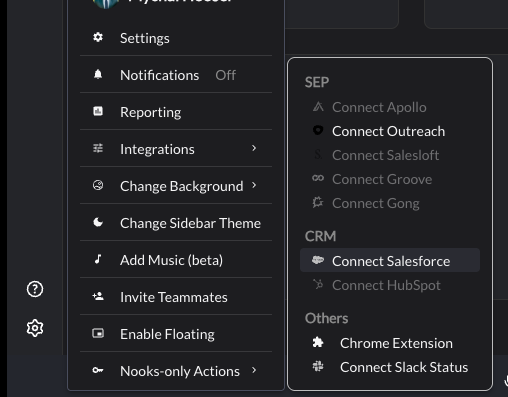Screen dimensions: 508x397
Task: Click the Slack logo icon
Action: pyautogui.click(x=318, y=366)
